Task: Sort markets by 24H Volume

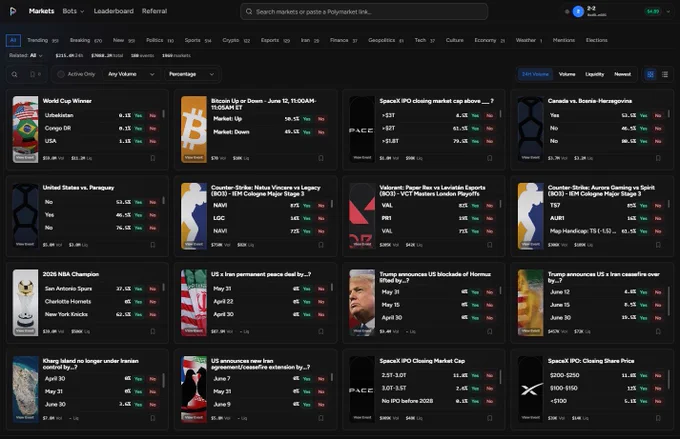Action: [x=535, y=74]
